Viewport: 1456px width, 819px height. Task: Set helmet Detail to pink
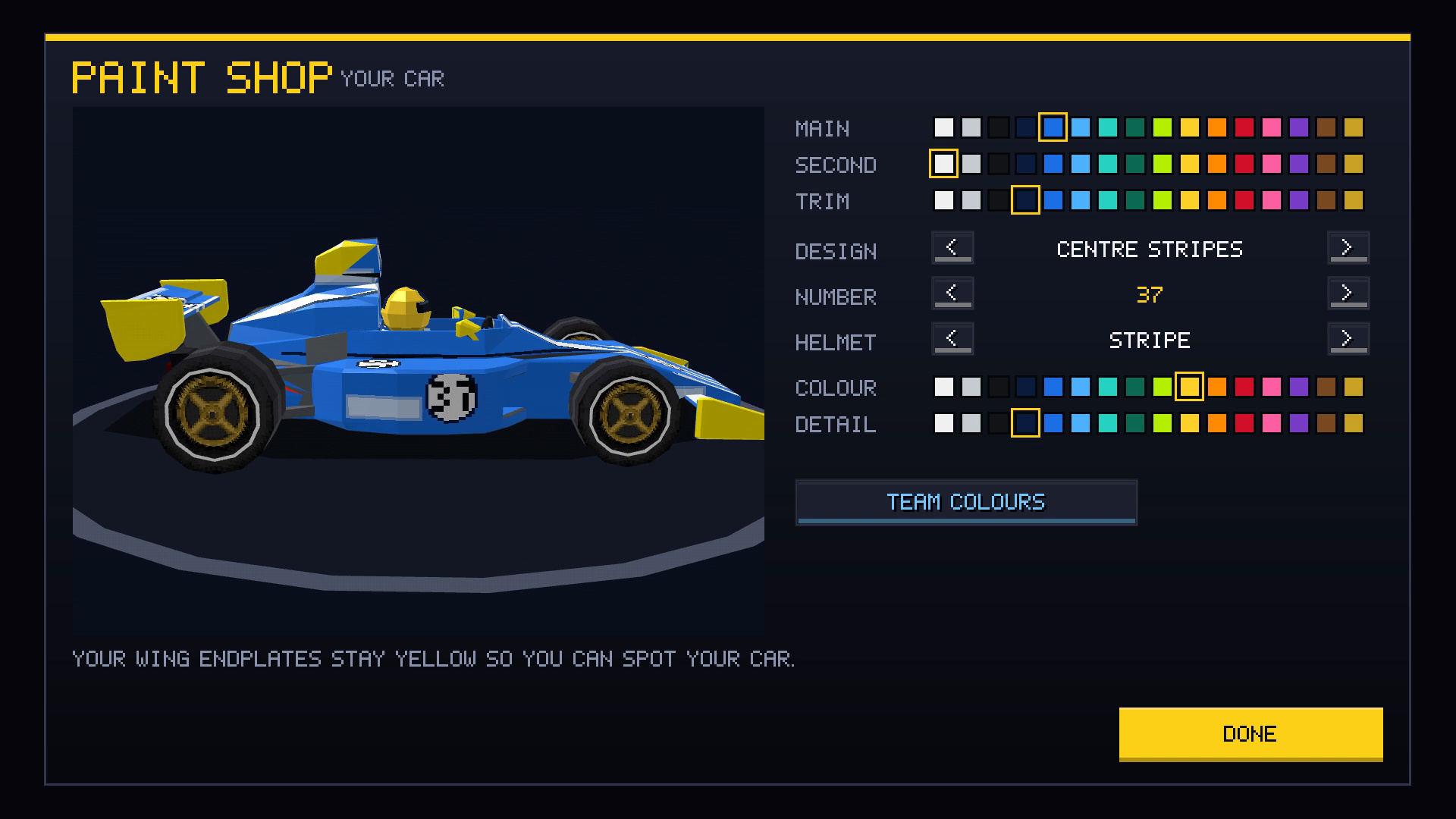(x=1272, y=423)
